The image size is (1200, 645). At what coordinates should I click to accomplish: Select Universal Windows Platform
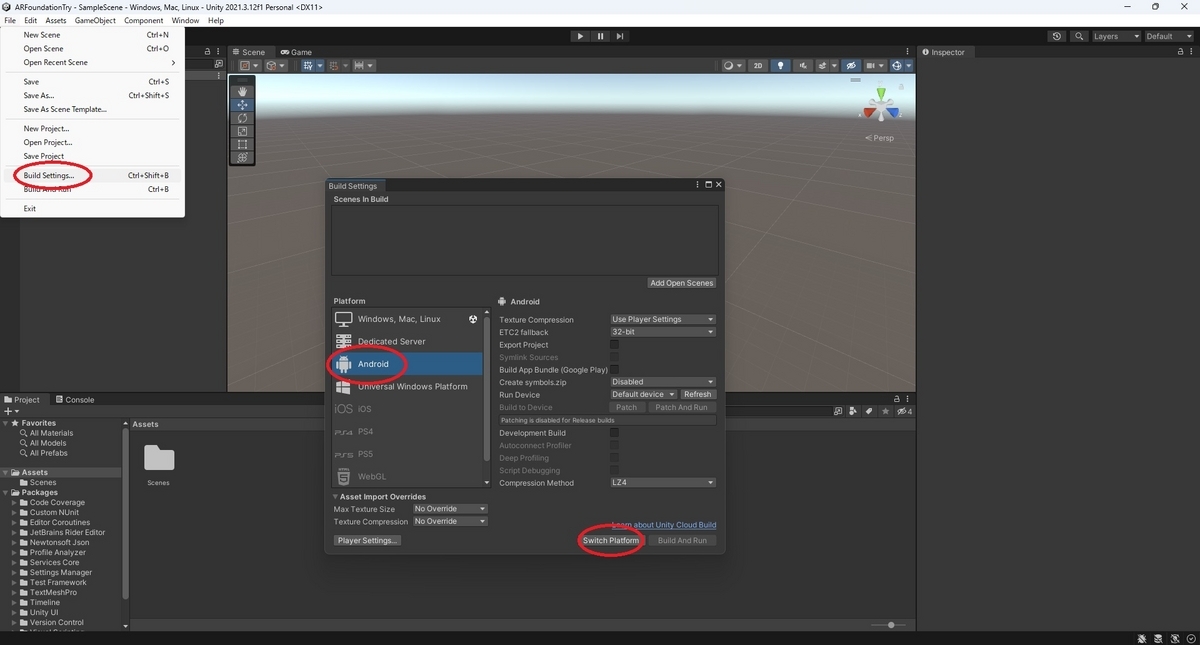407,386
